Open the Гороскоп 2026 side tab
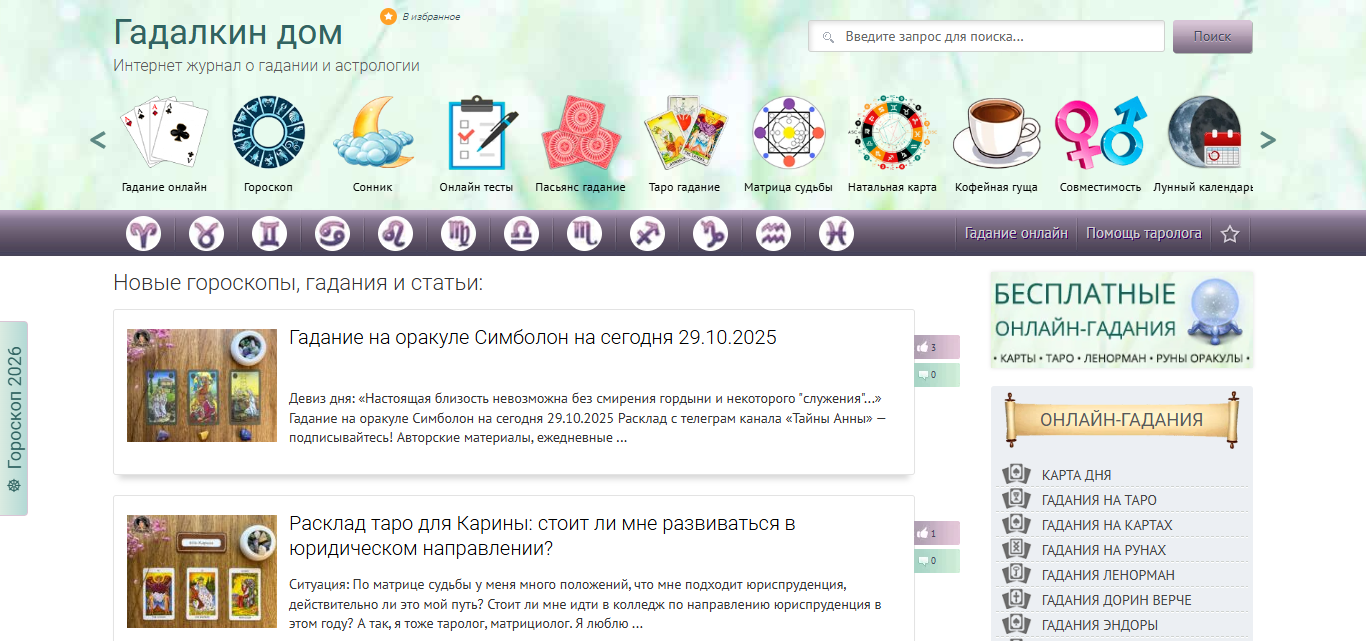This screenshot has width=1366, height=641. 14,418
